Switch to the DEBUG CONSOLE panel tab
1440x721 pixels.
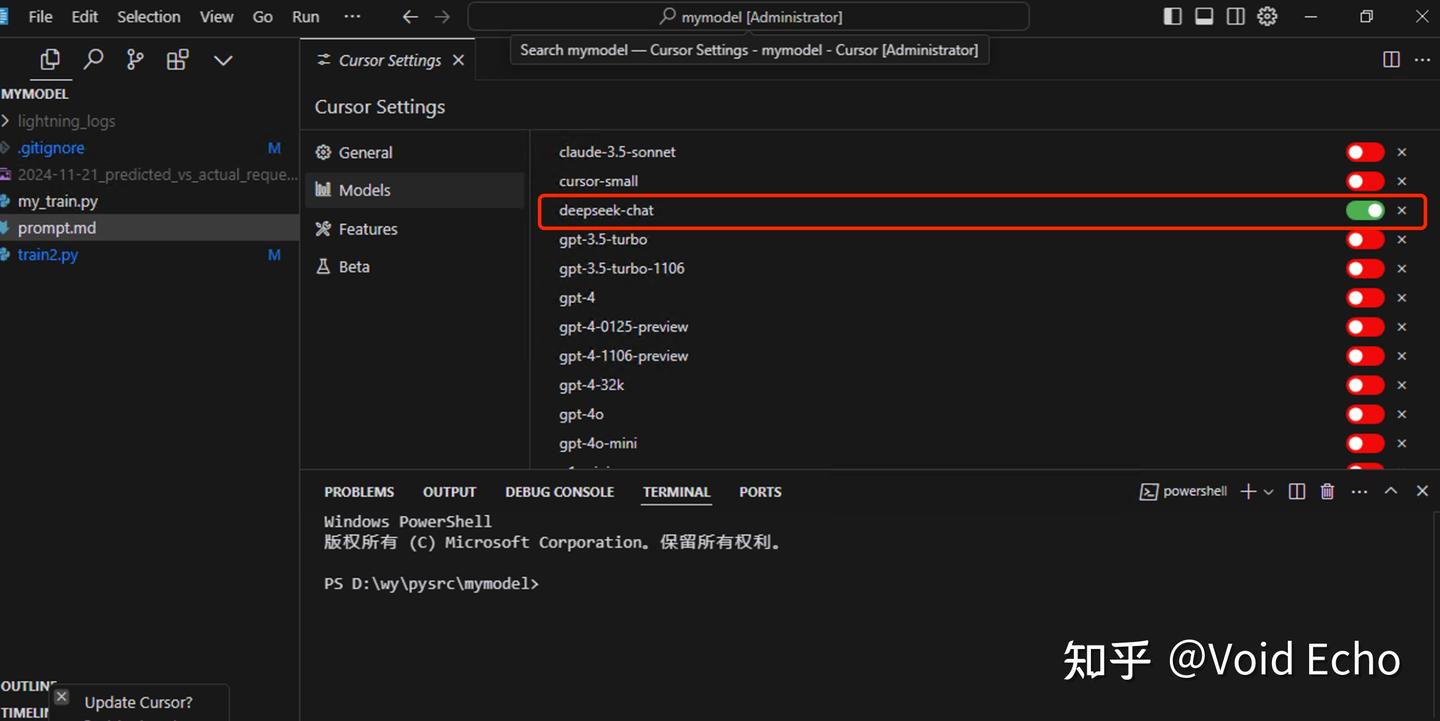tap(559, 492)
